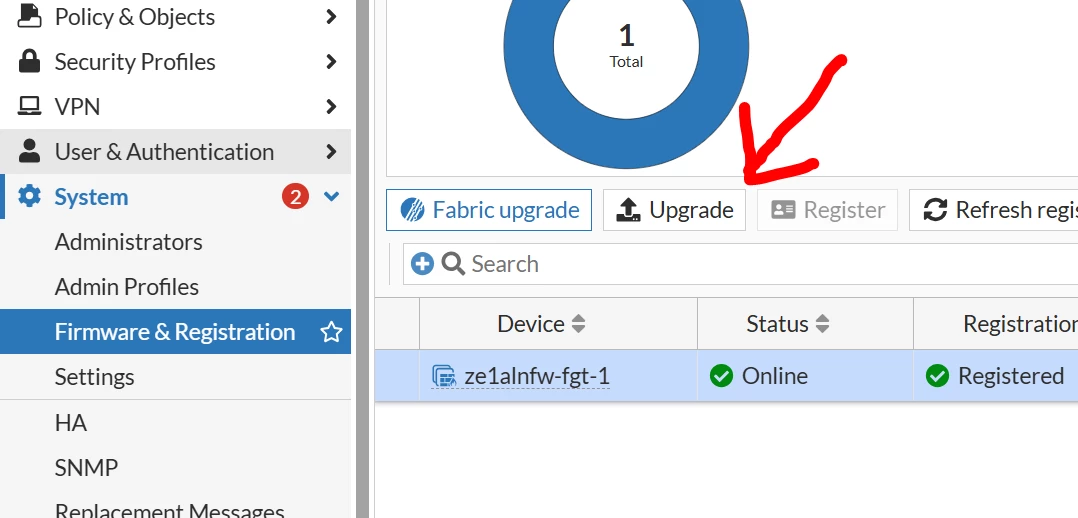Expand the VPN chevron
Viewport: 1078px width, 518px height.
331,107
